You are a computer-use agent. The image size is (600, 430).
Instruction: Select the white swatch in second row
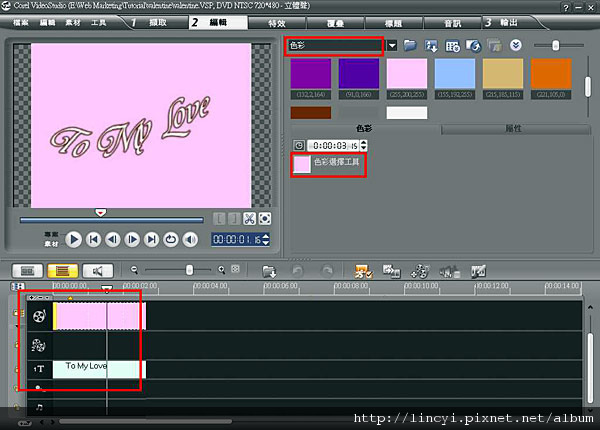pyautogui.click(x=407, y=113)
